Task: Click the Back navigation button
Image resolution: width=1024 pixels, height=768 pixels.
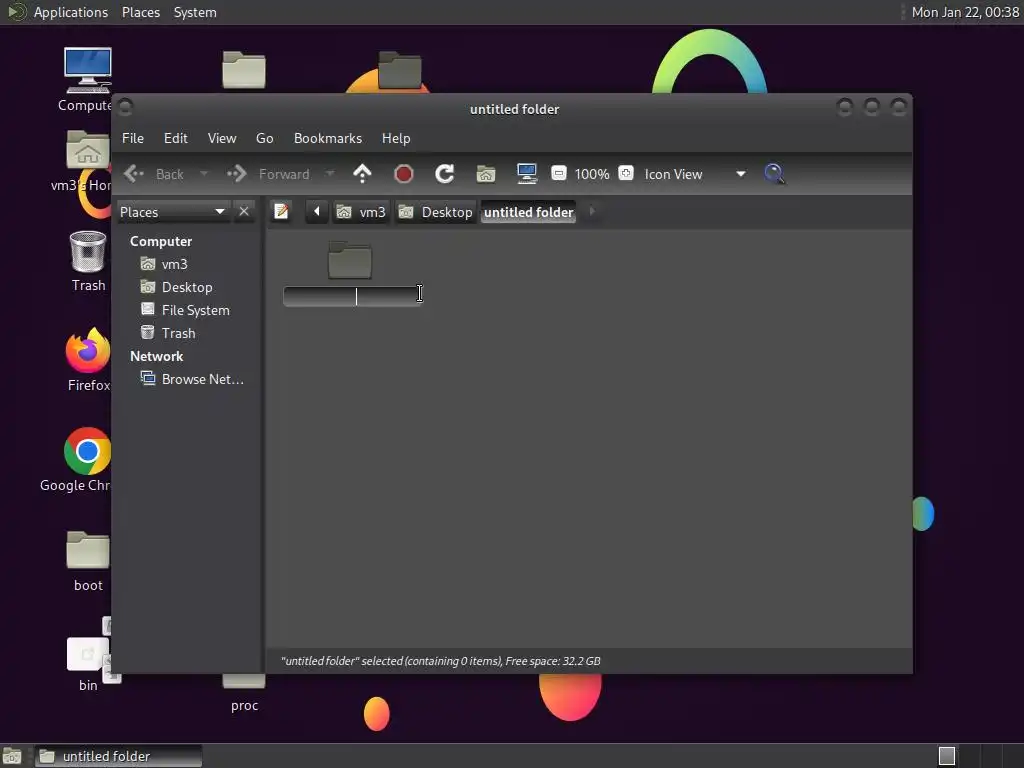Action: click(155, 174)
